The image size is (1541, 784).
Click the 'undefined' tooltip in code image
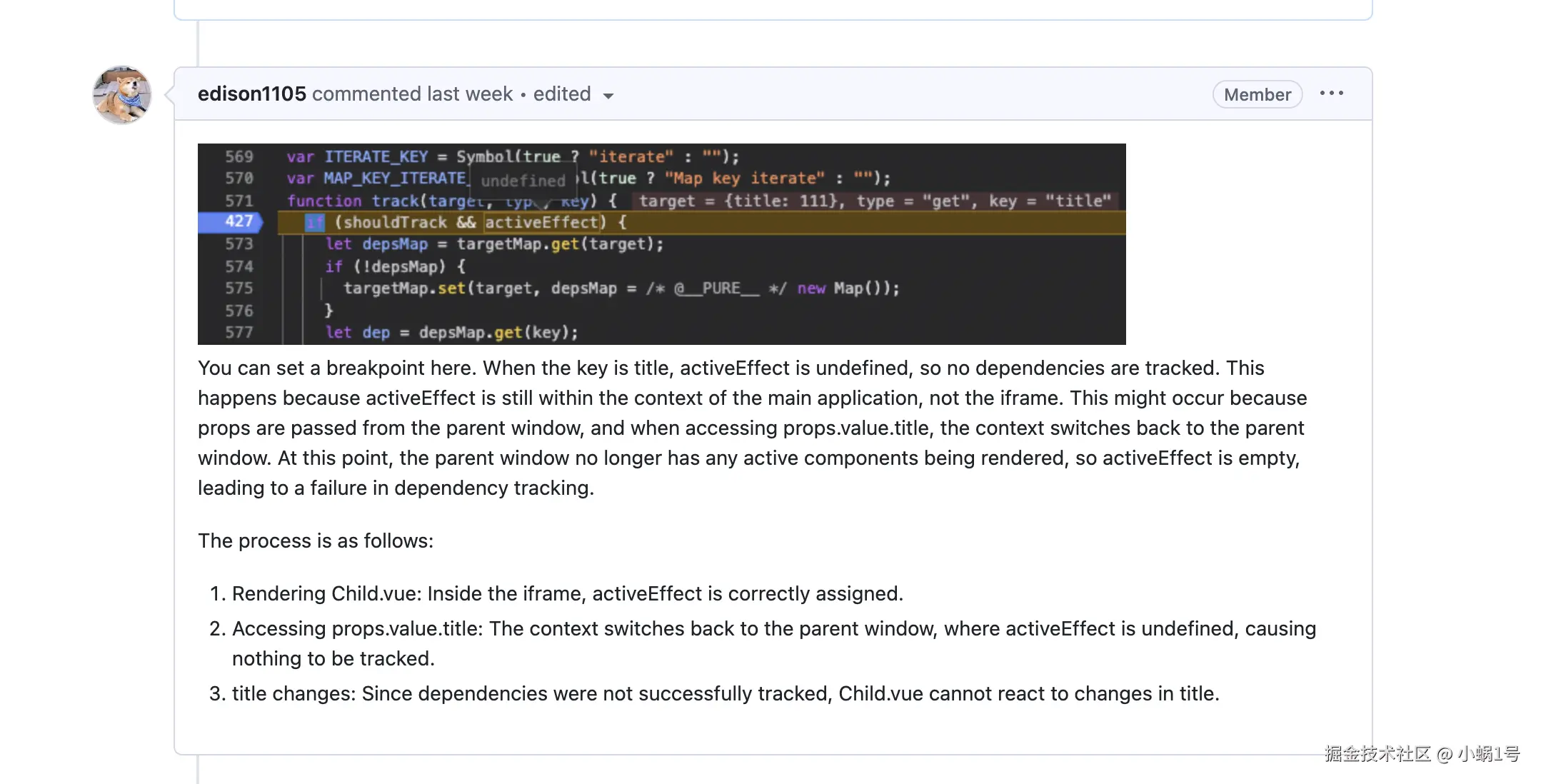pyautogui.click(x=523, y=180)
